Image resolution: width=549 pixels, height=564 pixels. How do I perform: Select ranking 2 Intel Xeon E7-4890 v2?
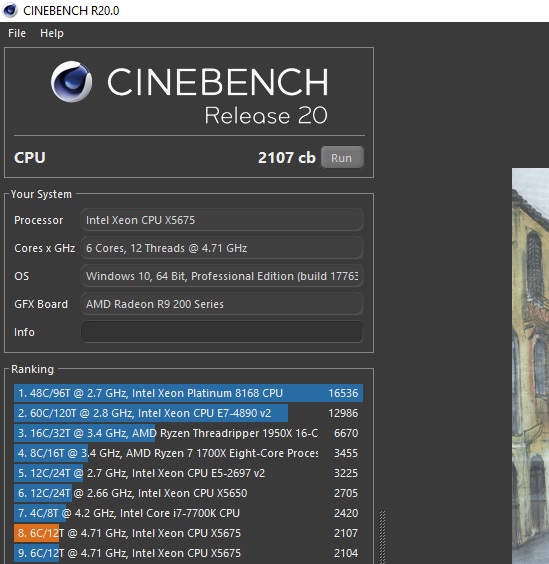click(188, 413)
